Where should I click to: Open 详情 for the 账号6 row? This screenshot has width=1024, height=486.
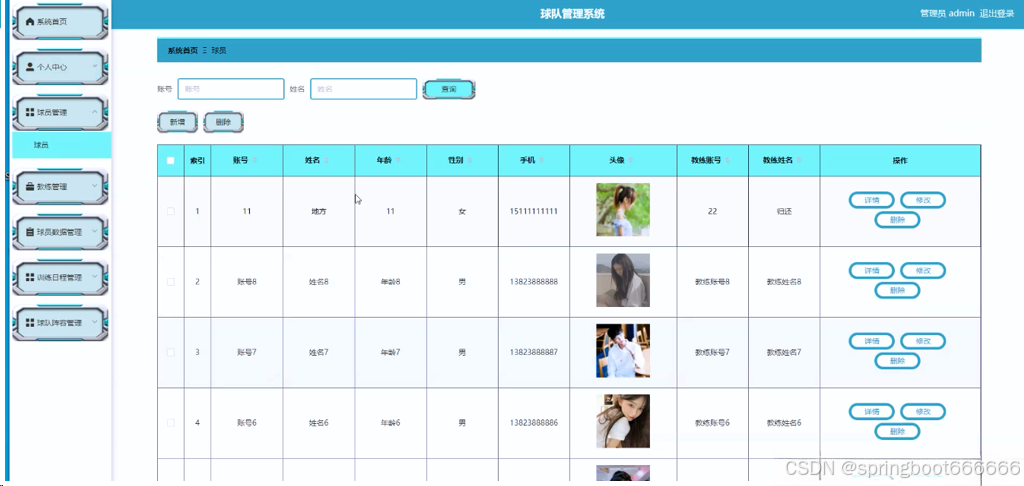coord(871,412)
